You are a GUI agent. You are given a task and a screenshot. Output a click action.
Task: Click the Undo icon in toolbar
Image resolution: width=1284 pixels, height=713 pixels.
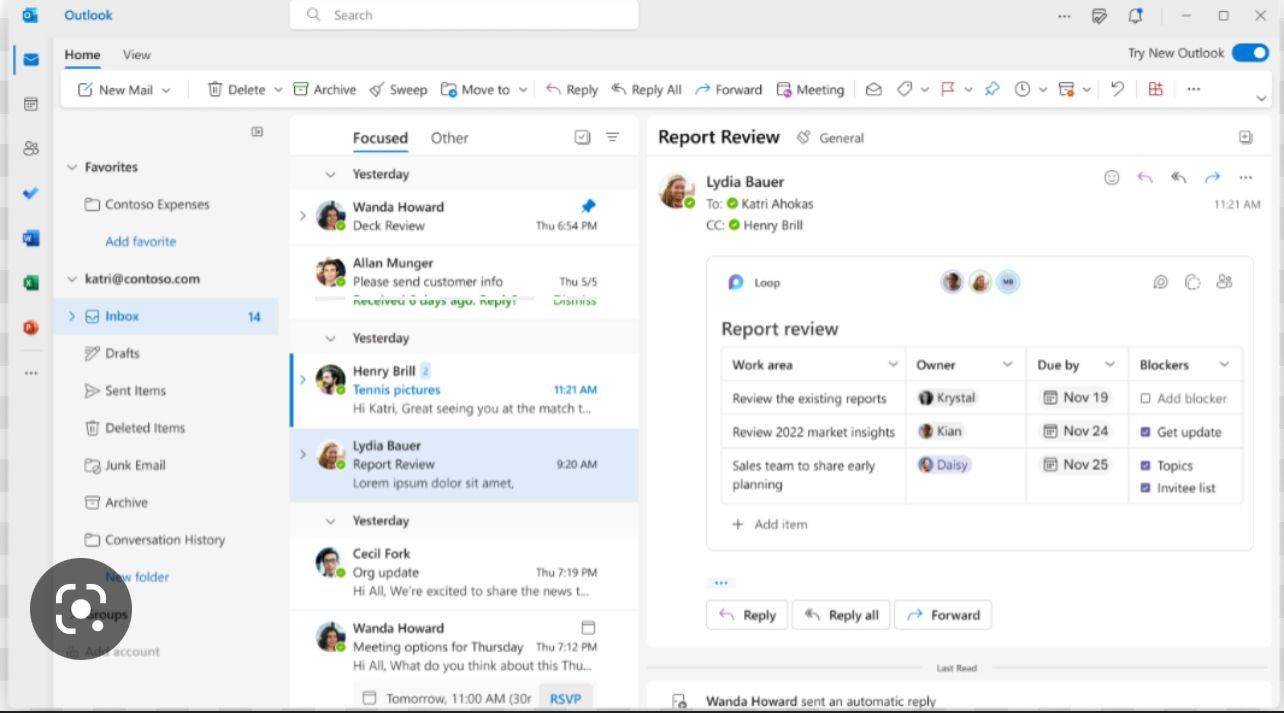point(1117,89)
